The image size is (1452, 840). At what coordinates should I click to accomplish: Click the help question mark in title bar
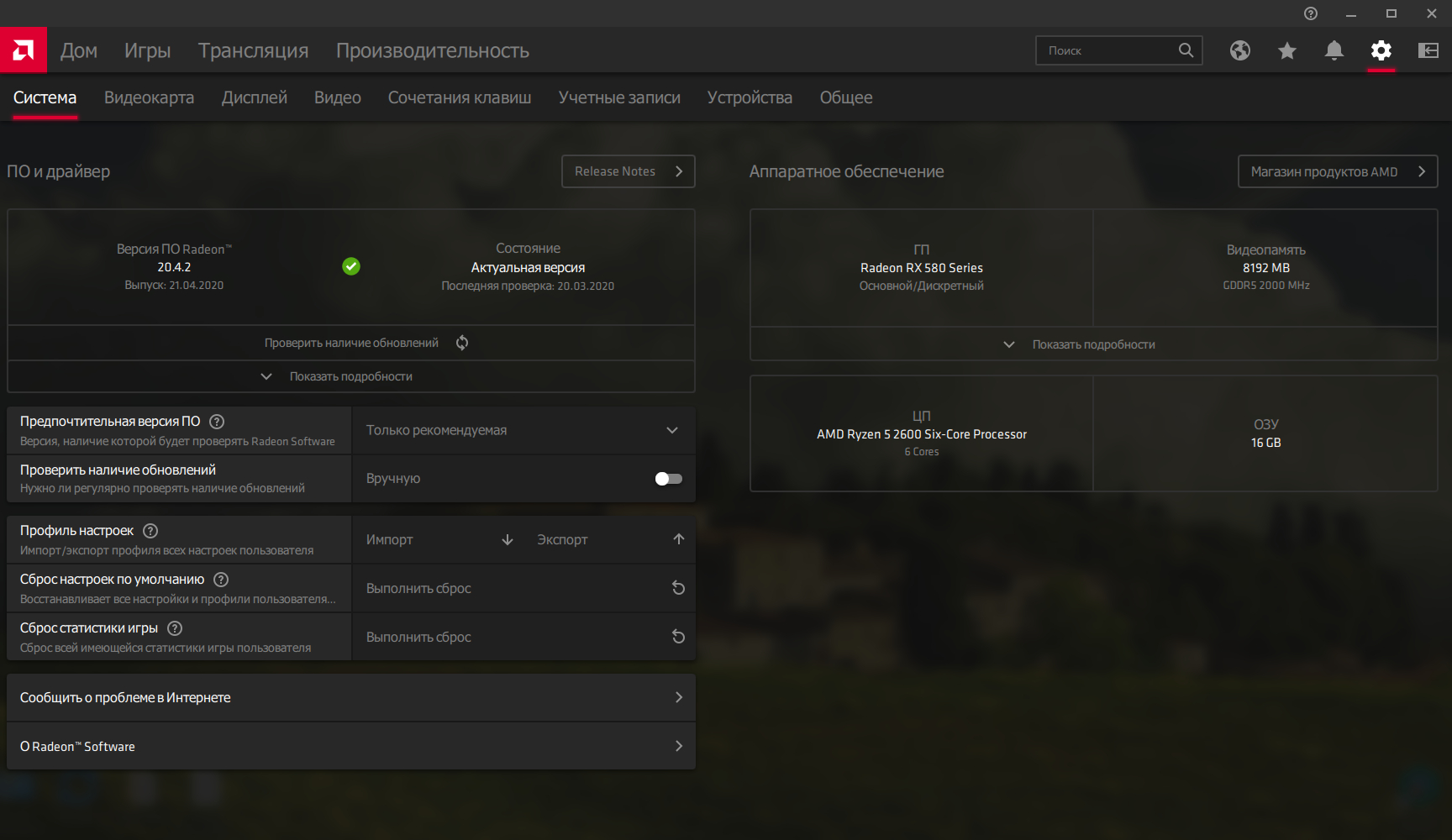coord(1311,13)
